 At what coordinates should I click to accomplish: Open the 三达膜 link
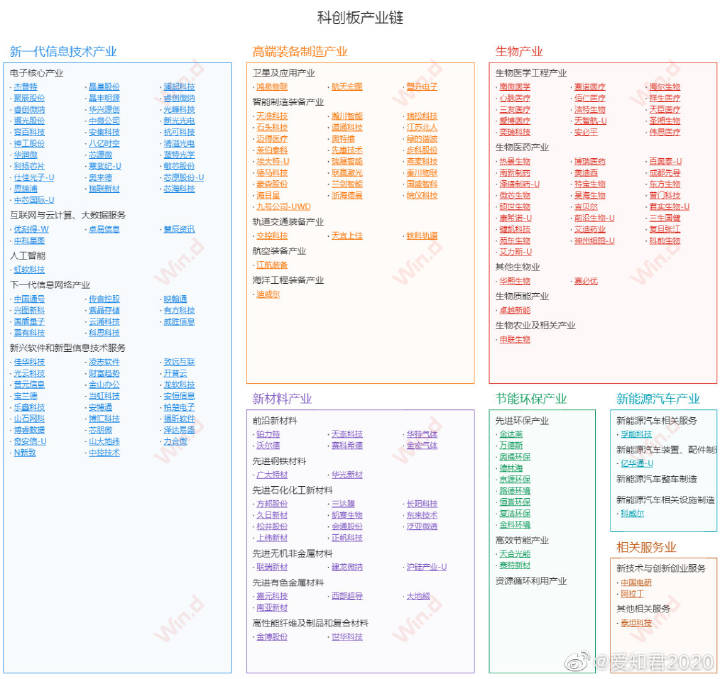[343, 504]
